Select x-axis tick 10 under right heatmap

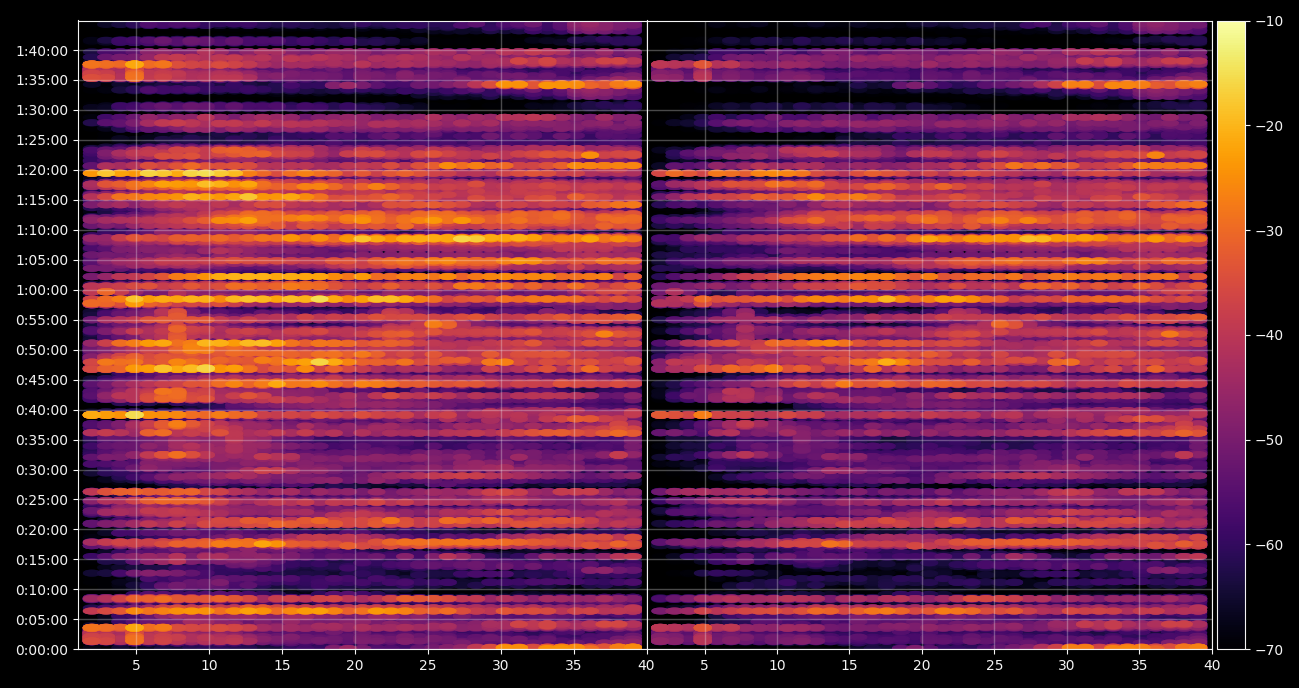(777, 664)
